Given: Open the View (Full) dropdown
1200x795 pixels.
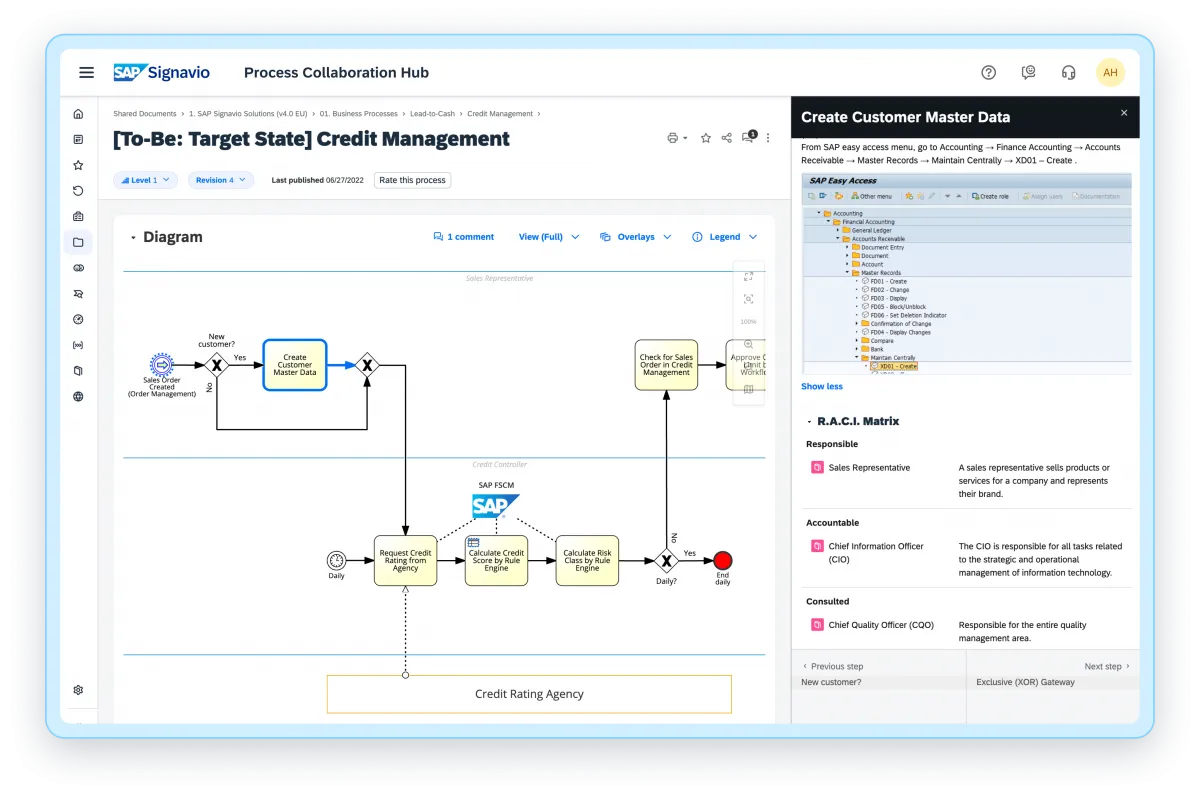Looking at the screenshot, I should (x=548, y=237).
